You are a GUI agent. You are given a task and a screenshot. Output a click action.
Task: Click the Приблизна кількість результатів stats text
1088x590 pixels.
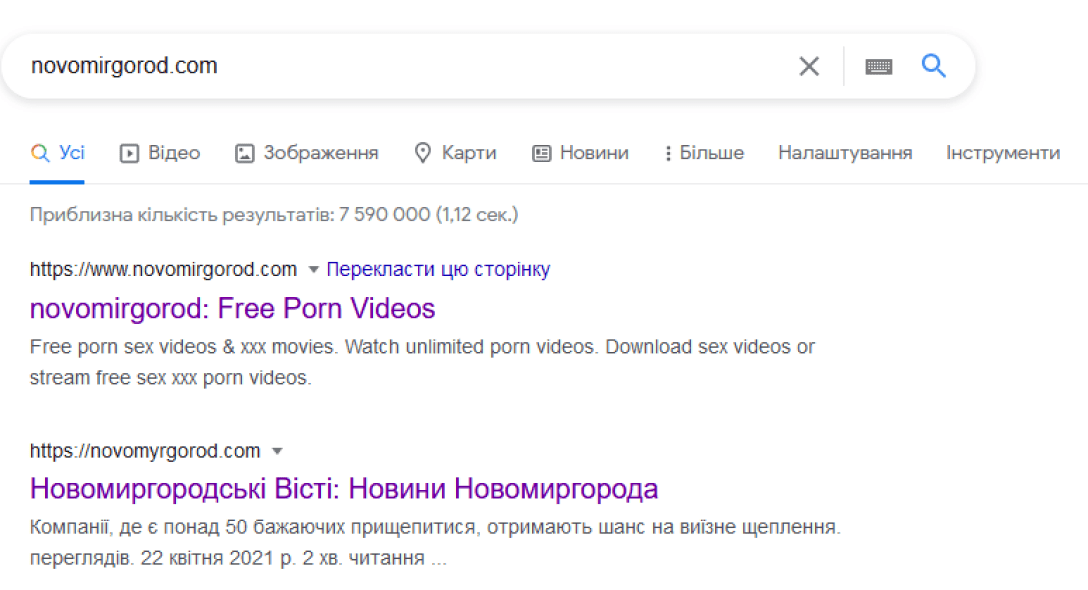[274, 214]
